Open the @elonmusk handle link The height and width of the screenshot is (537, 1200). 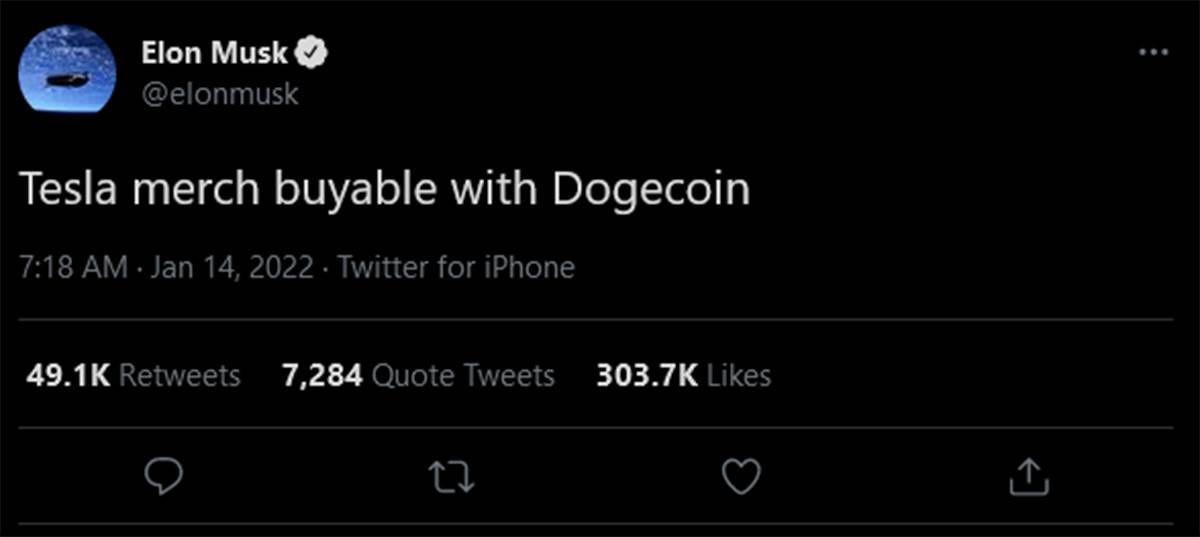point(218,94)
